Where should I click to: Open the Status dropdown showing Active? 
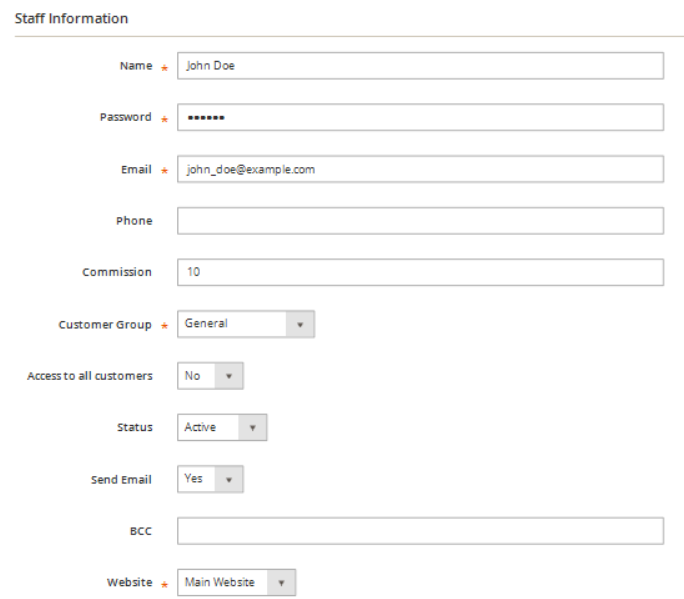click(x=222, y=427)
